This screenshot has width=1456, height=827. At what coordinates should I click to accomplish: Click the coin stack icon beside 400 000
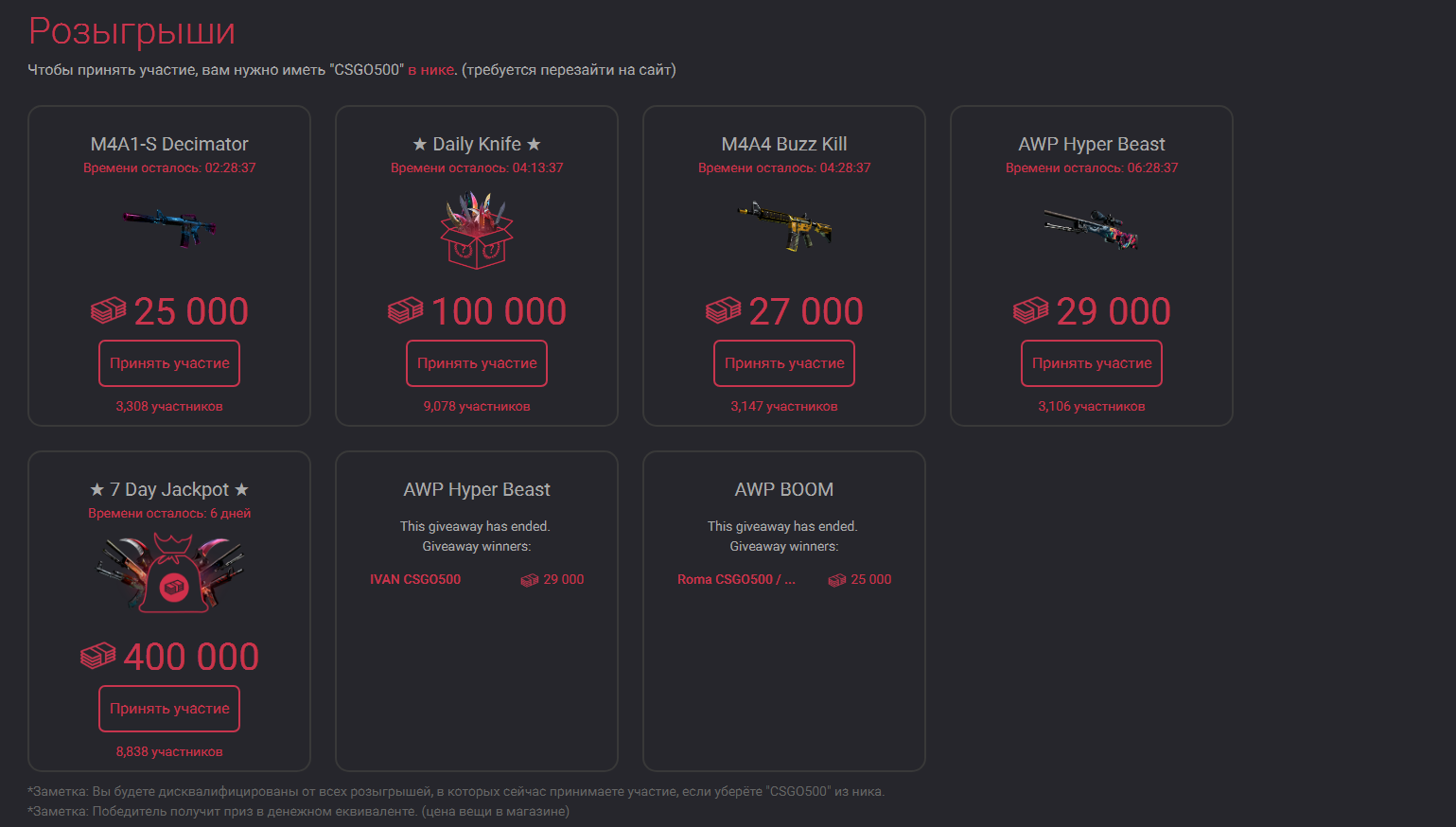pos(98,656)
